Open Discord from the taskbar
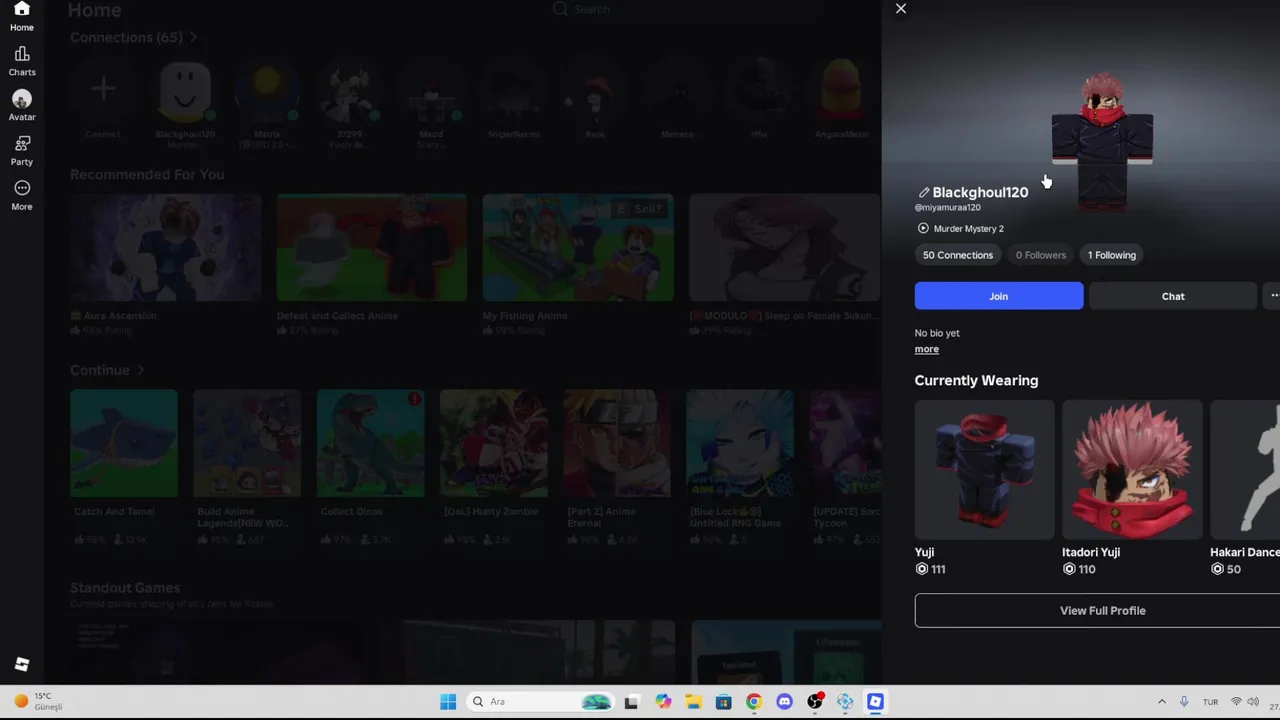The height and width of the screenshot is (720, 1280). (784, 702)
